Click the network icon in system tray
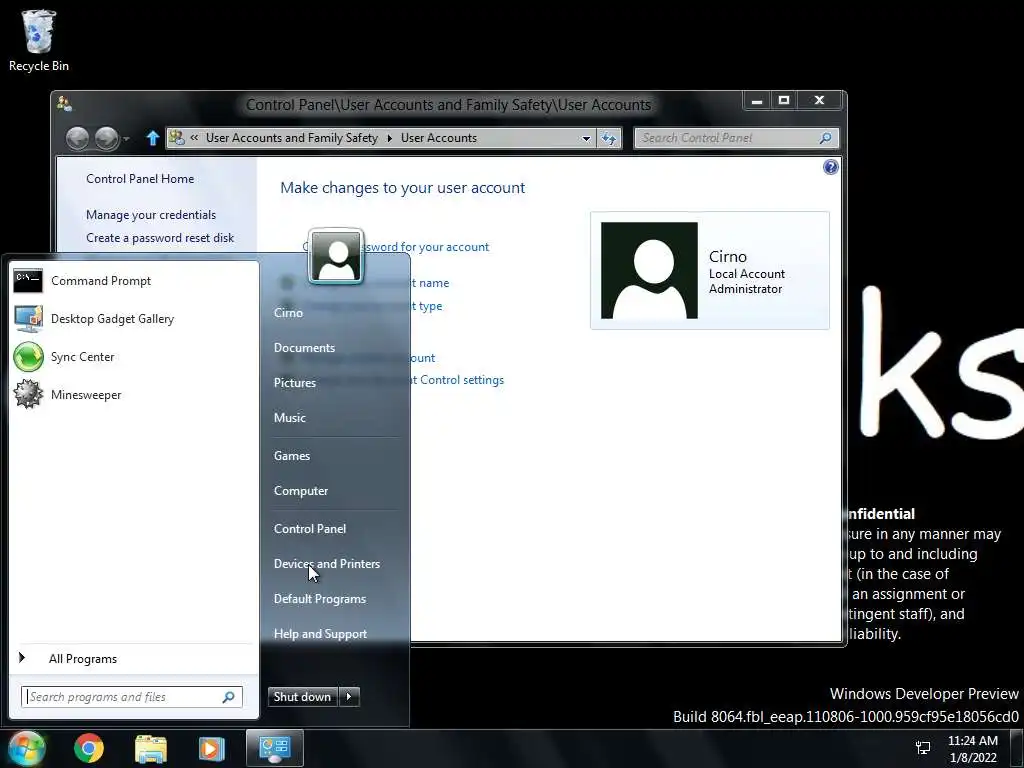 coord(923,748)
